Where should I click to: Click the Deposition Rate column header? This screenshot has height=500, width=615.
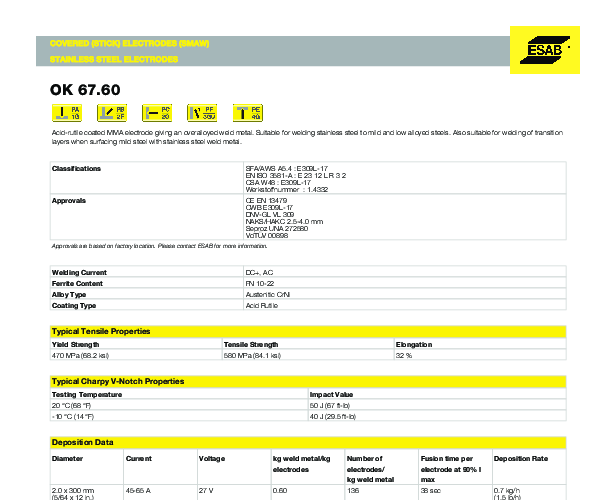click(521, 459)
